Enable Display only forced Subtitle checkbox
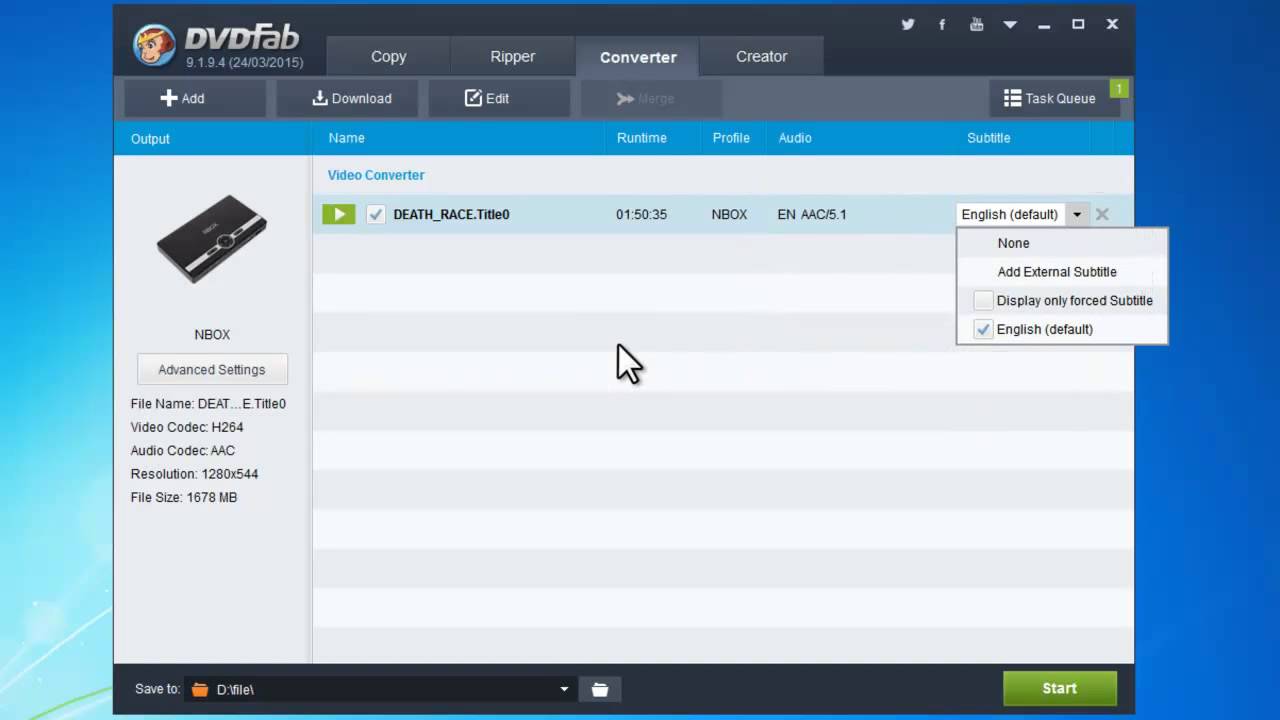1280x720 pixels. tap(983, 301)
